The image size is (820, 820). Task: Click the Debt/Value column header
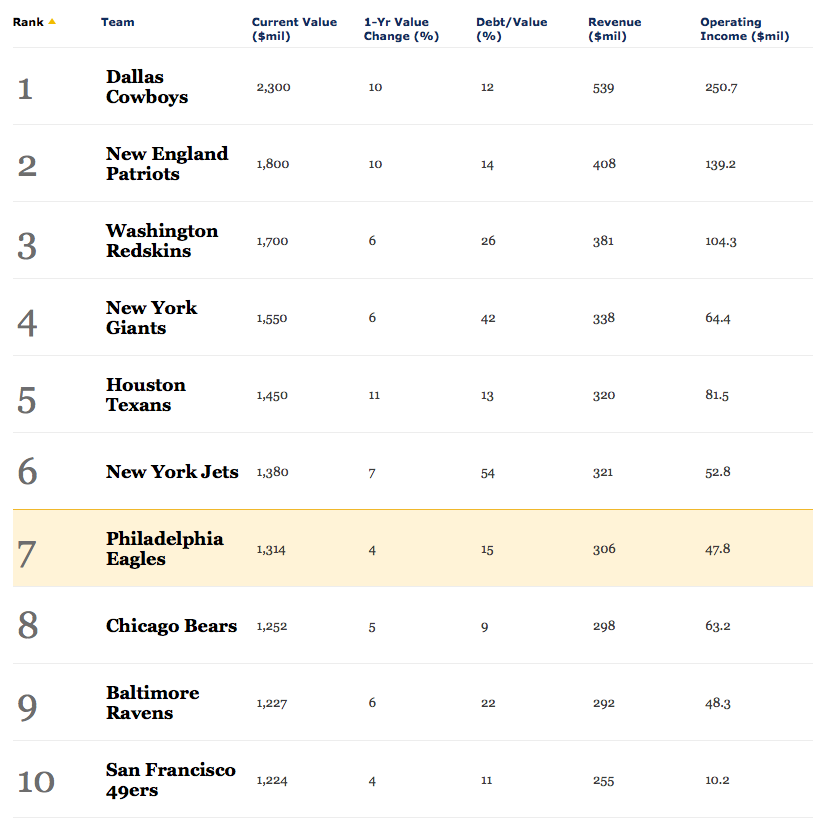point(511,29)
